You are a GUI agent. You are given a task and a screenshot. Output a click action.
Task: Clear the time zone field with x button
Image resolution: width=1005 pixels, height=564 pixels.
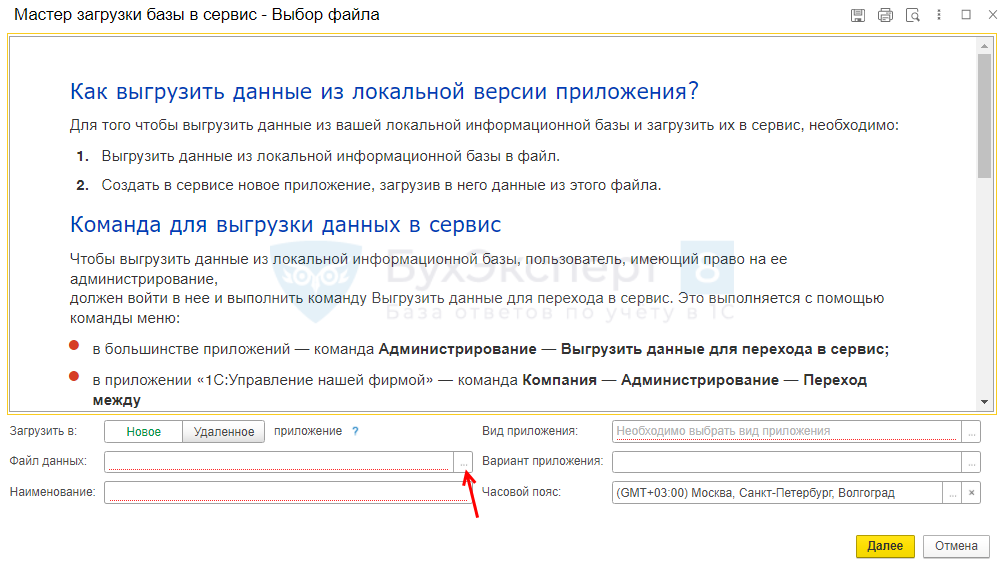(x=971, y=493)
